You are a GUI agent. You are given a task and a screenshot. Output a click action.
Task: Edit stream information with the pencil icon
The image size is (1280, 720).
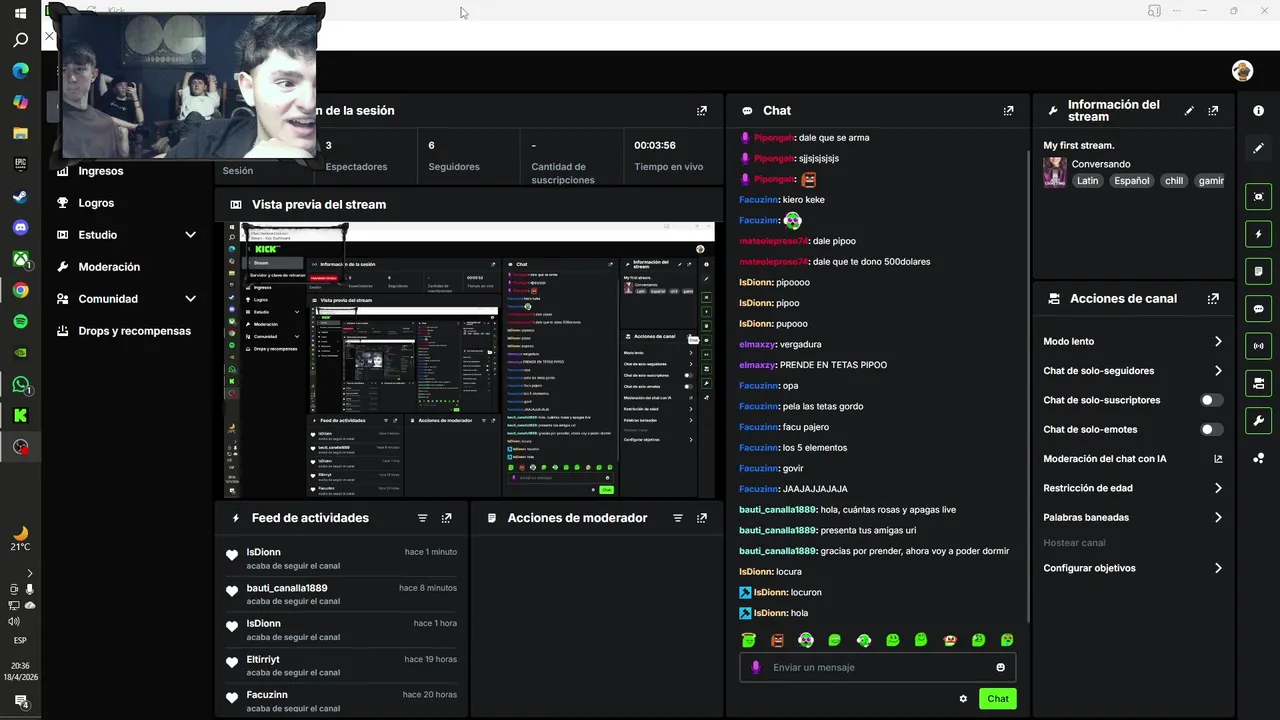tap(1189, 111)
